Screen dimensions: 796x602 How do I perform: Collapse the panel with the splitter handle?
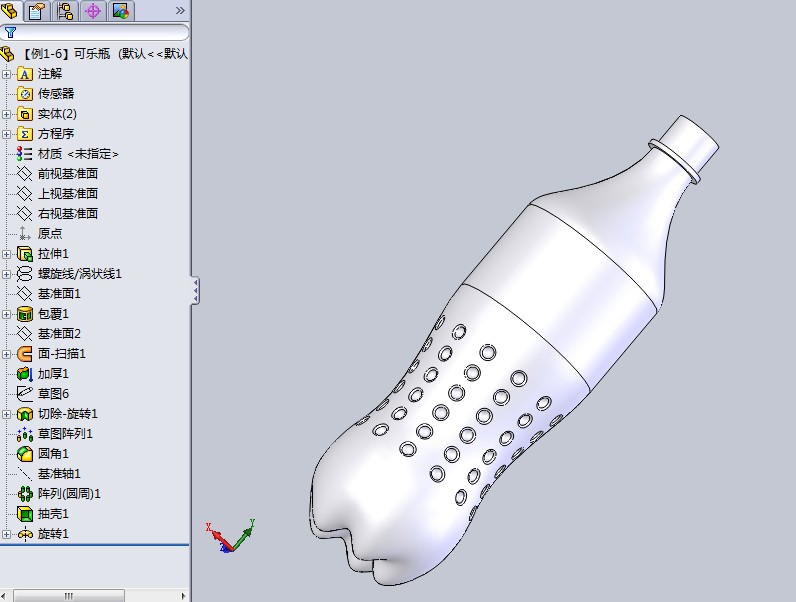pyautogui.click(x=195, y=290)
